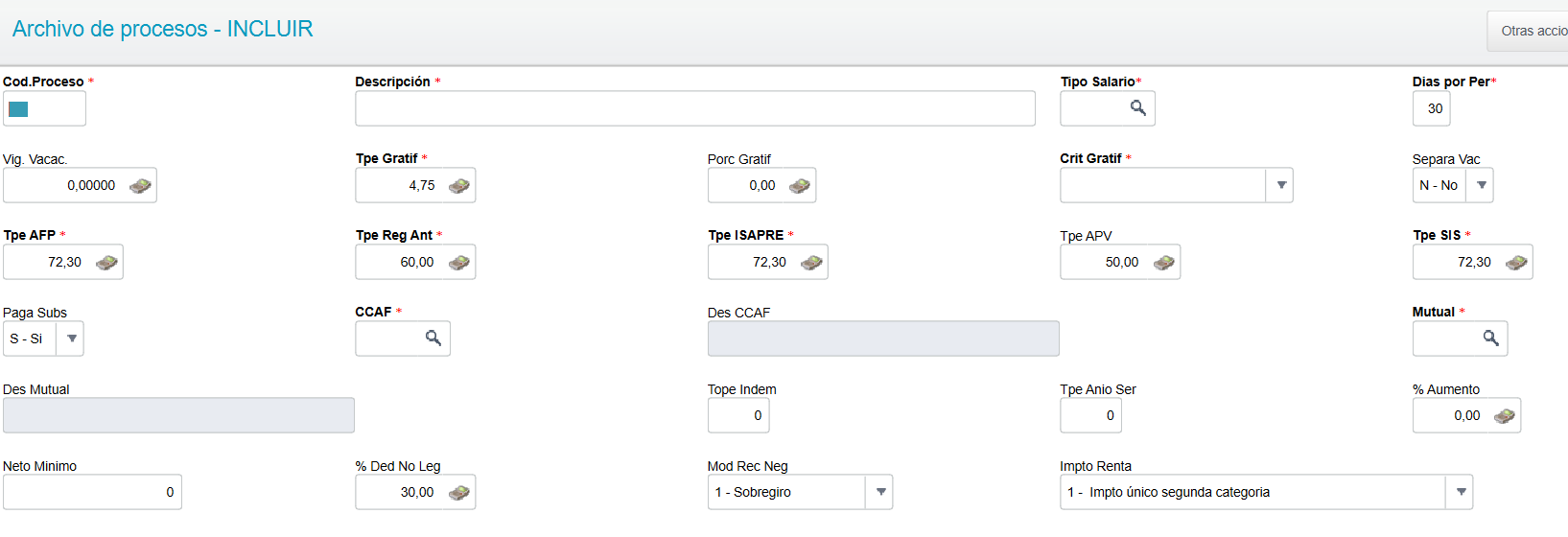Screen dimensions: 1568x537
Task: Click into the Descripción text field
Action: [694, 108]
